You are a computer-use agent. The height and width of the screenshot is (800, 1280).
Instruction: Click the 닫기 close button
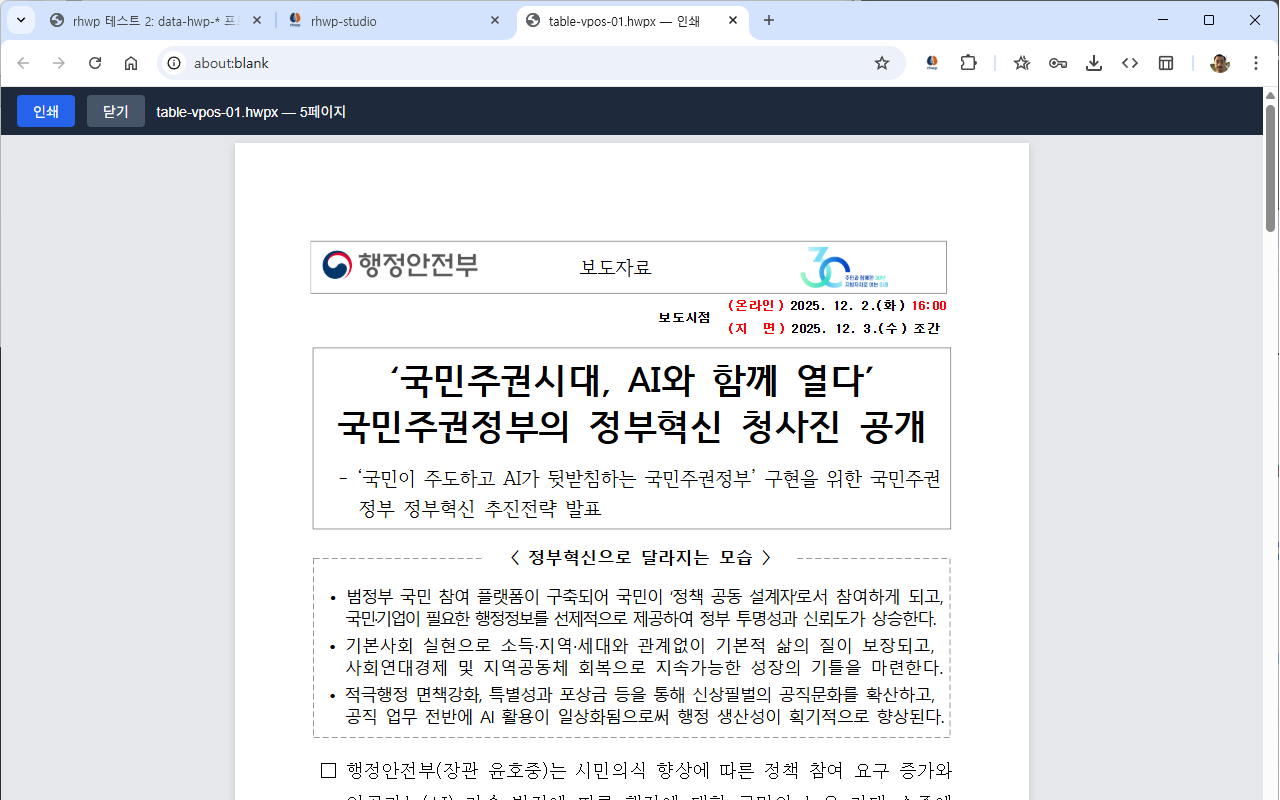point(116,111)
